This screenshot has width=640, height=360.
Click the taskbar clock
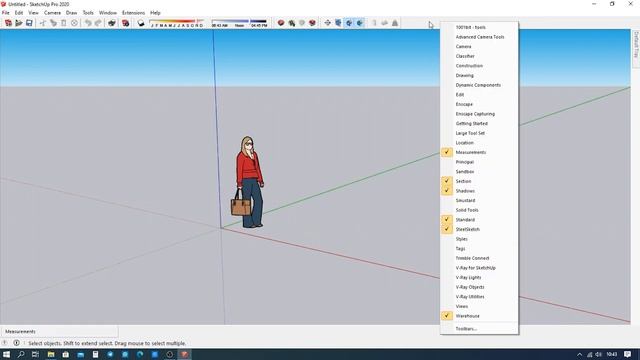pos(611,354)
